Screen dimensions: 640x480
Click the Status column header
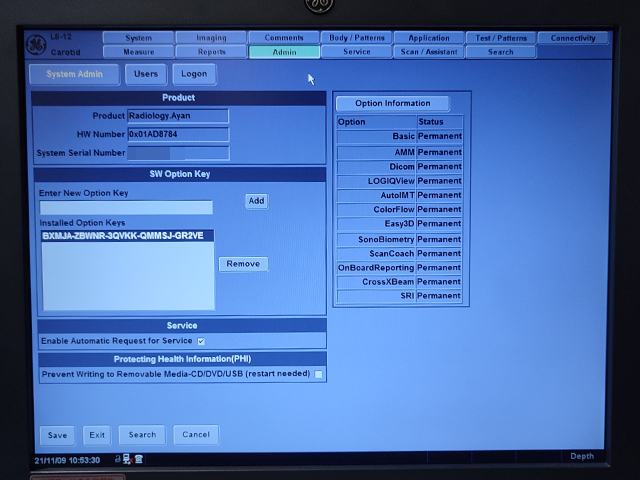pyautogui.click(x=440, y=122)
